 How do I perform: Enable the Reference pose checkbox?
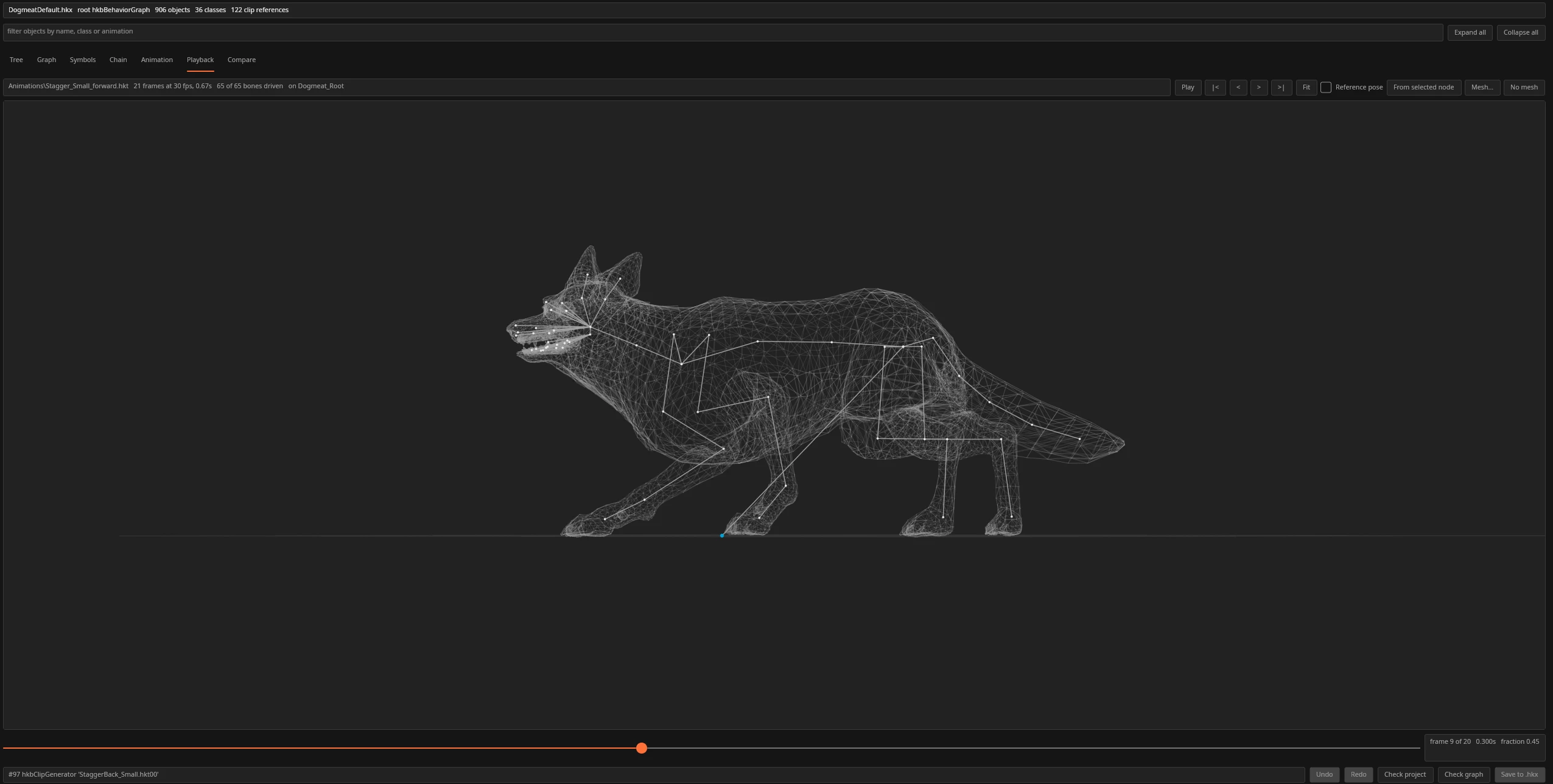click(x=1326, y=87)
